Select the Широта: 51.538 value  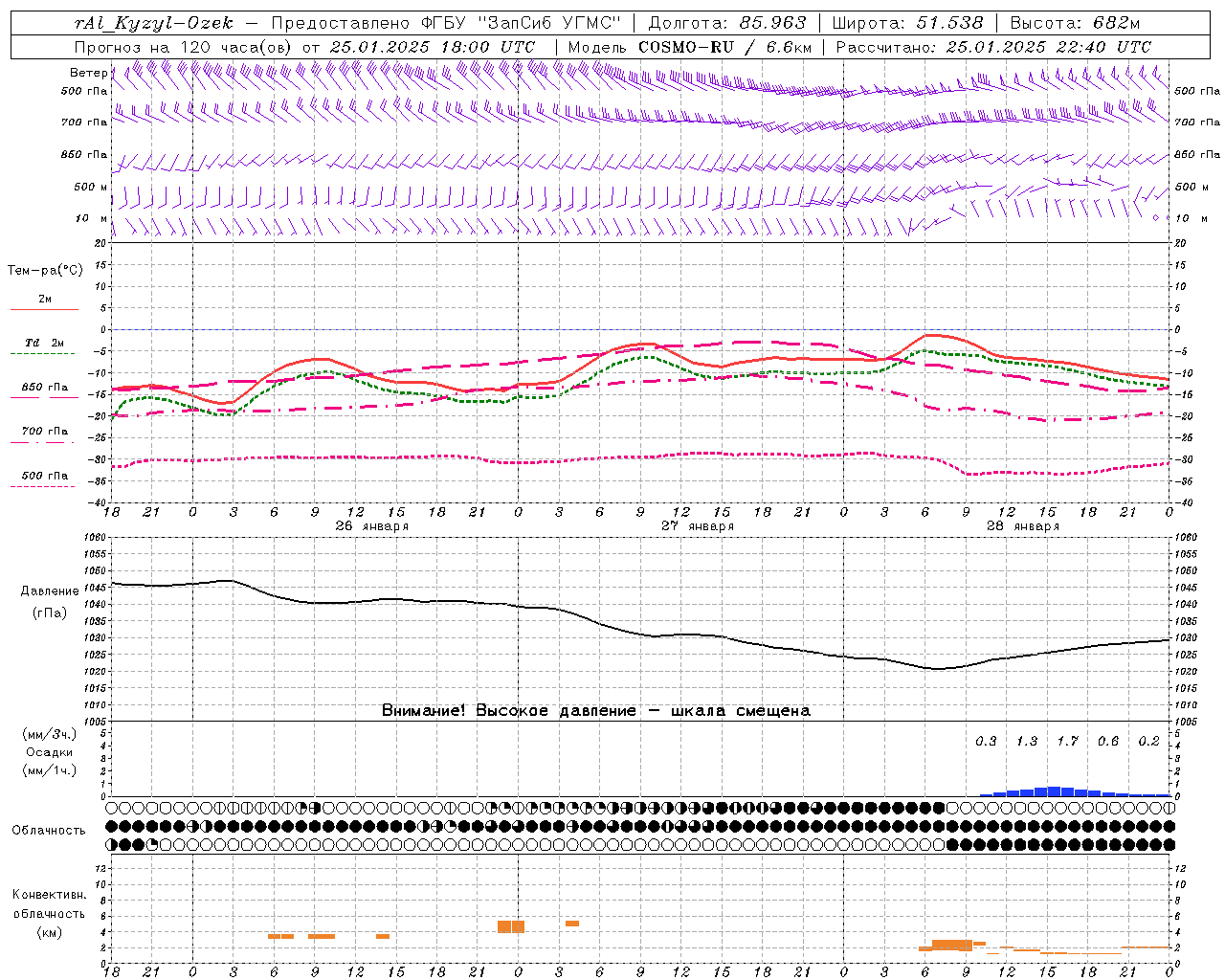[908, 23]
